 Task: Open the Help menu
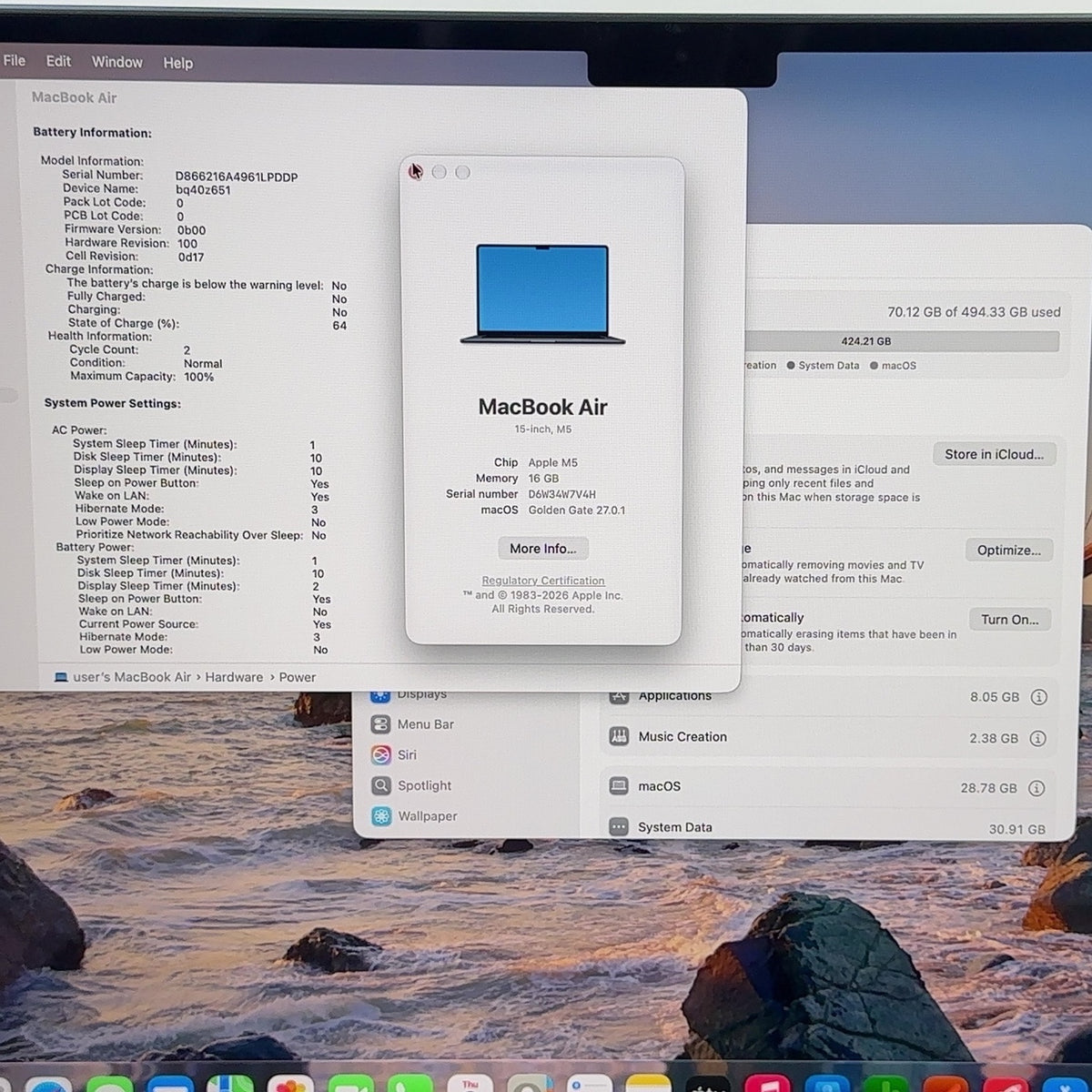pos(178,63)
